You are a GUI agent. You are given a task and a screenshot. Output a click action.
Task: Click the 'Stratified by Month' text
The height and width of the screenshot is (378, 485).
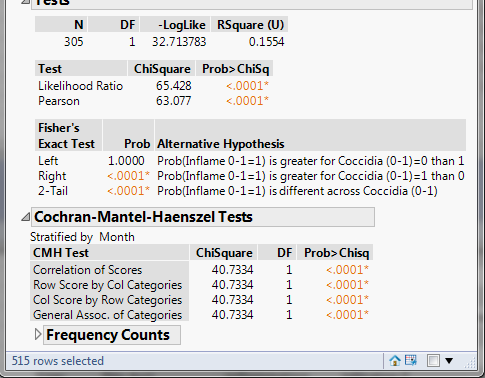(82, 237)
